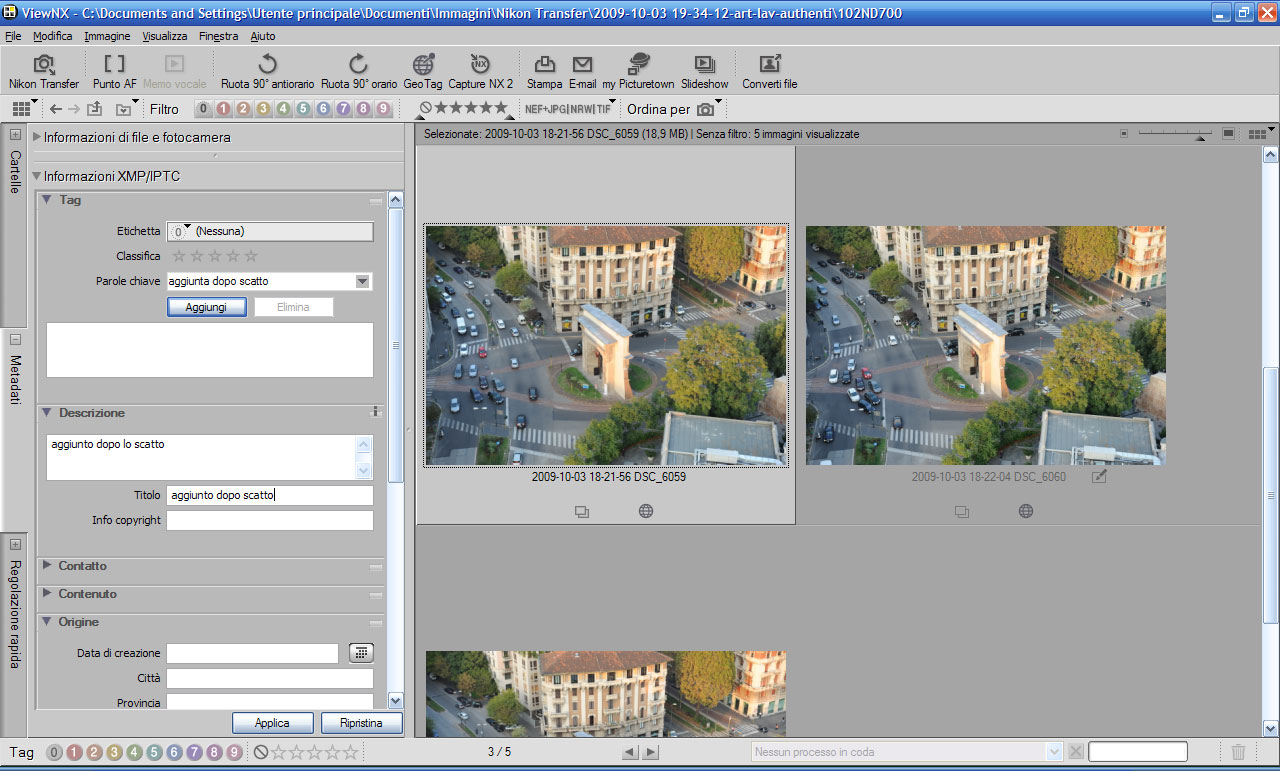Open the GeoTag tool
Image resolution: width=1280 pixels, height=771 pixels.
[423, 72]
